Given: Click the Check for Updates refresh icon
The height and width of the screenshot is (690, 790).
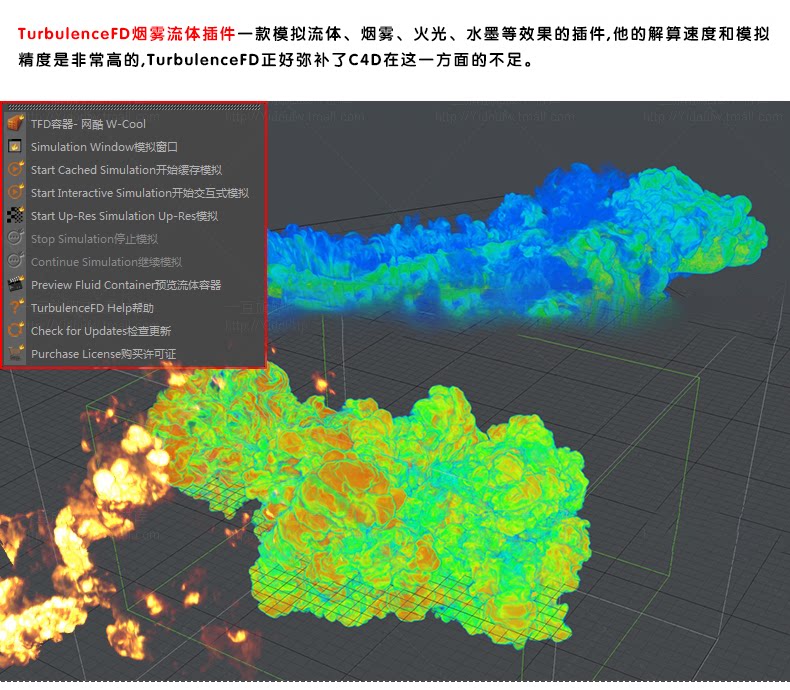Looking at the screenshot, I should [16, 330].
